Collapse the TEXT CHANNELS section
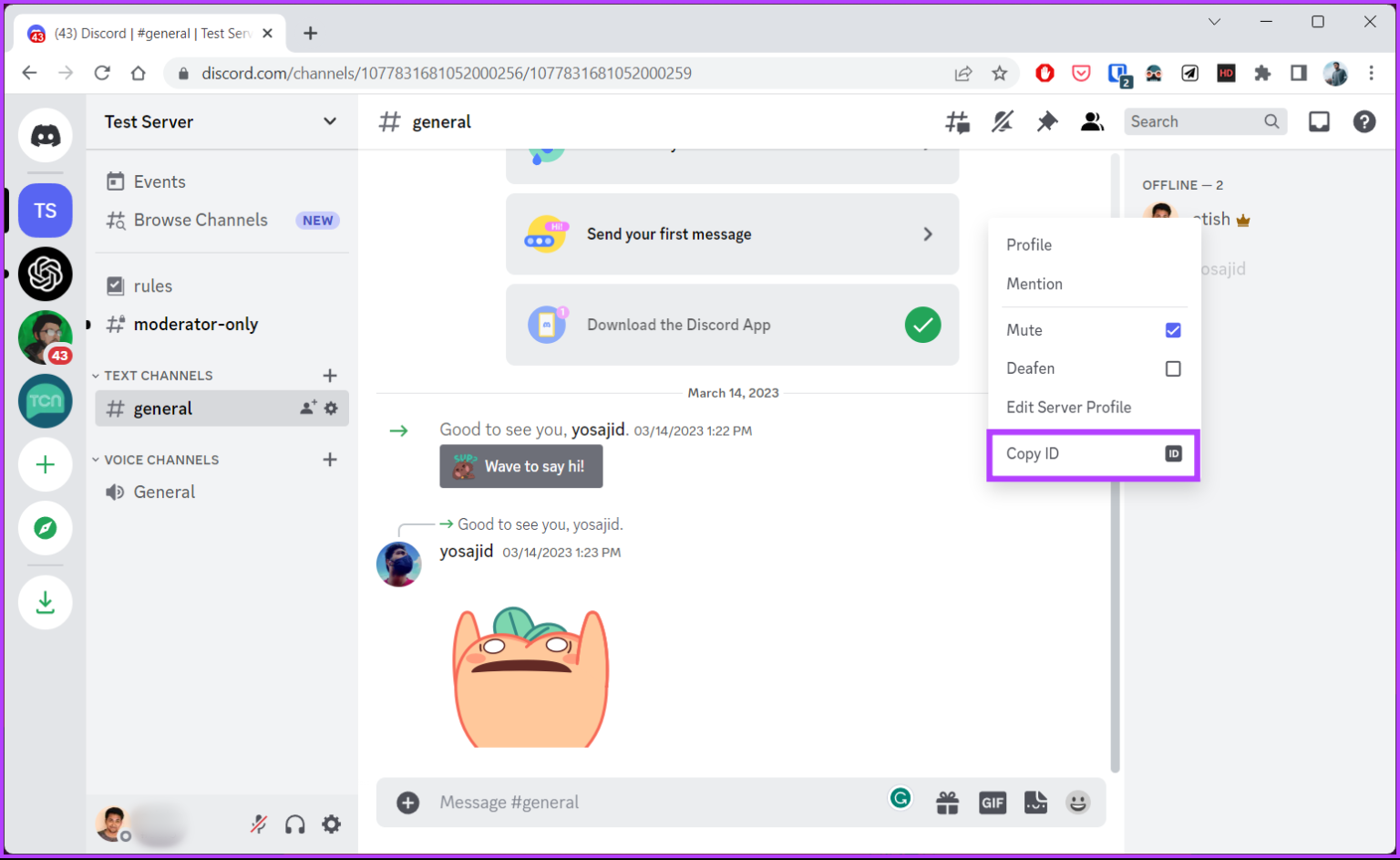The height and width of the screenshot is (860, 1400). tap(95, 375)
